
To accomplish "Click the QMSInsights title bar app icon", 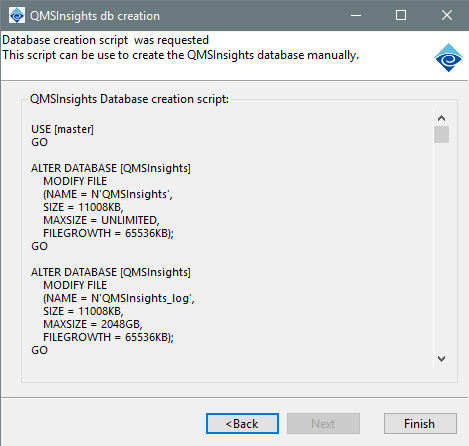I will tap(17, 15).
